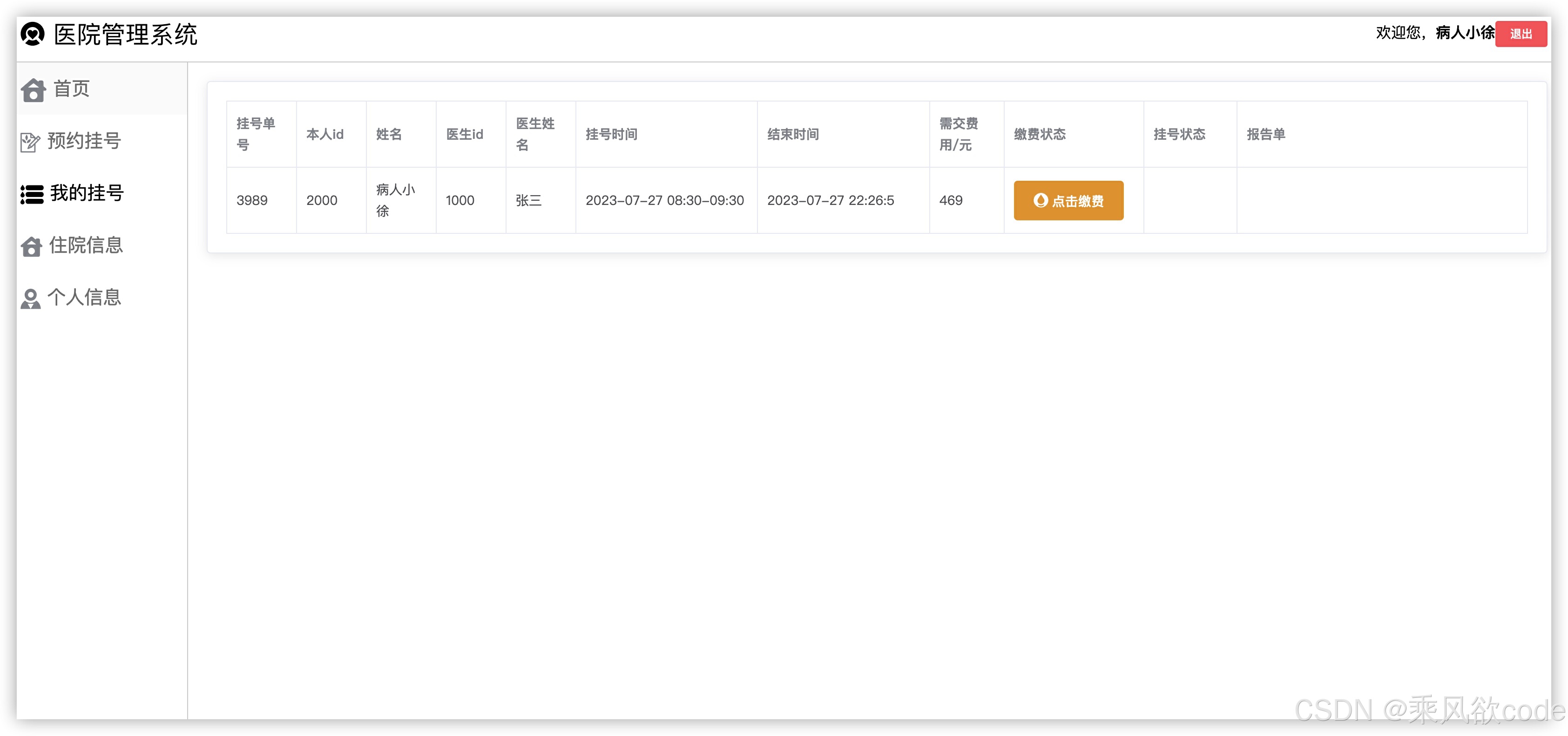Click the hospital system logo icon
This screenshot has width=1568, height=736.
[32, 34]
